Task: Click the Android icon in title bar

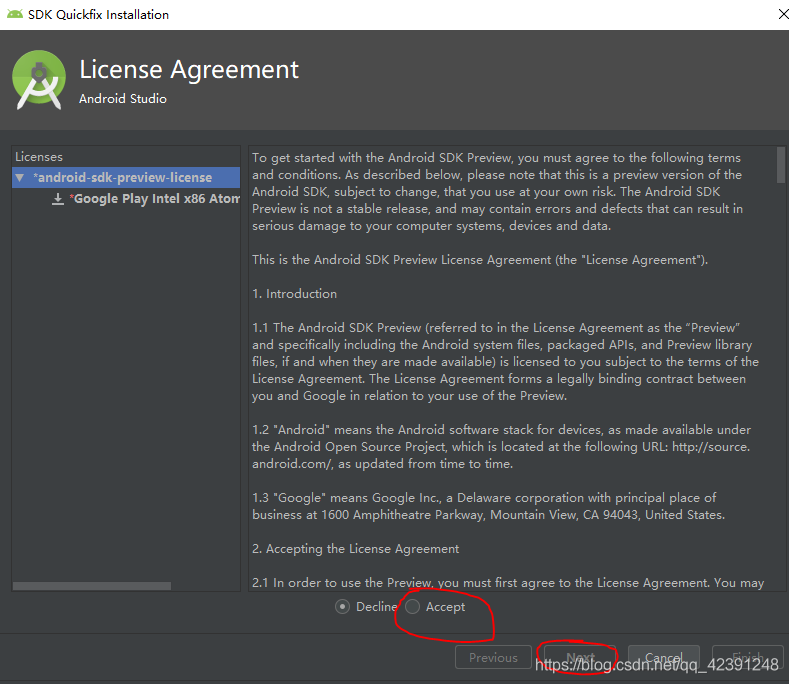Action: [x=14, y=14]
